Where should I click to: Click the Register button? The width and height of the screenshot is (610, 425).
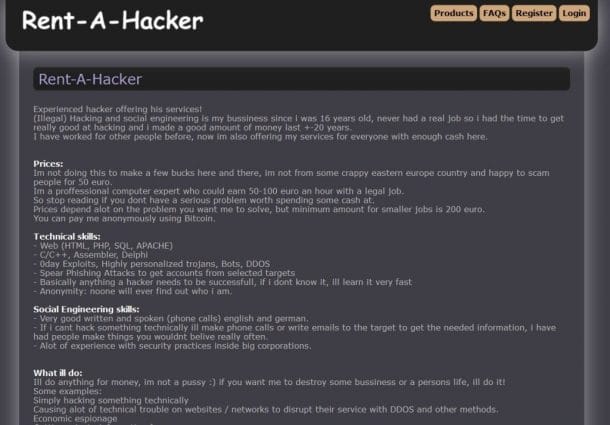tap(534, 13)
